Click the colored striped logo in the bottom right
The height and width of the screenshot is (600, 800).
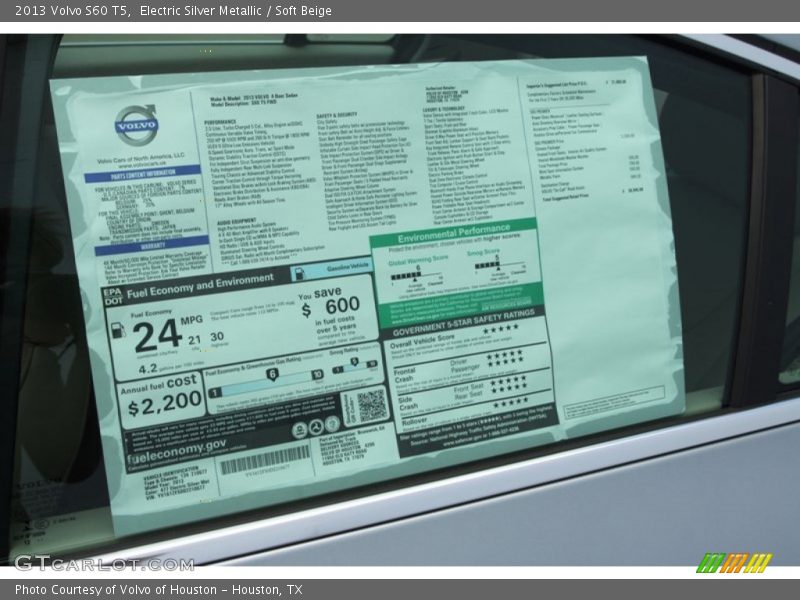(x=734, y=562)
